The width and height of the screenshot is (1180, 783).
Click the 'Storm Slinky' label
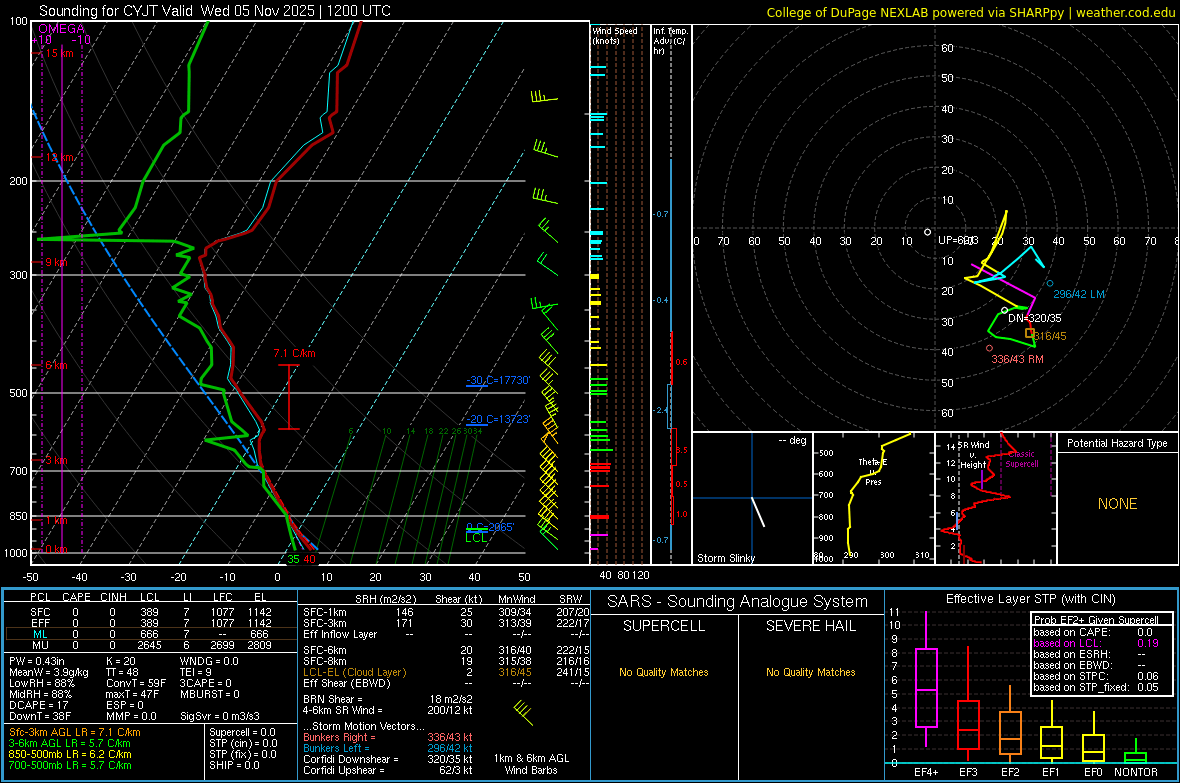(725, 558)
